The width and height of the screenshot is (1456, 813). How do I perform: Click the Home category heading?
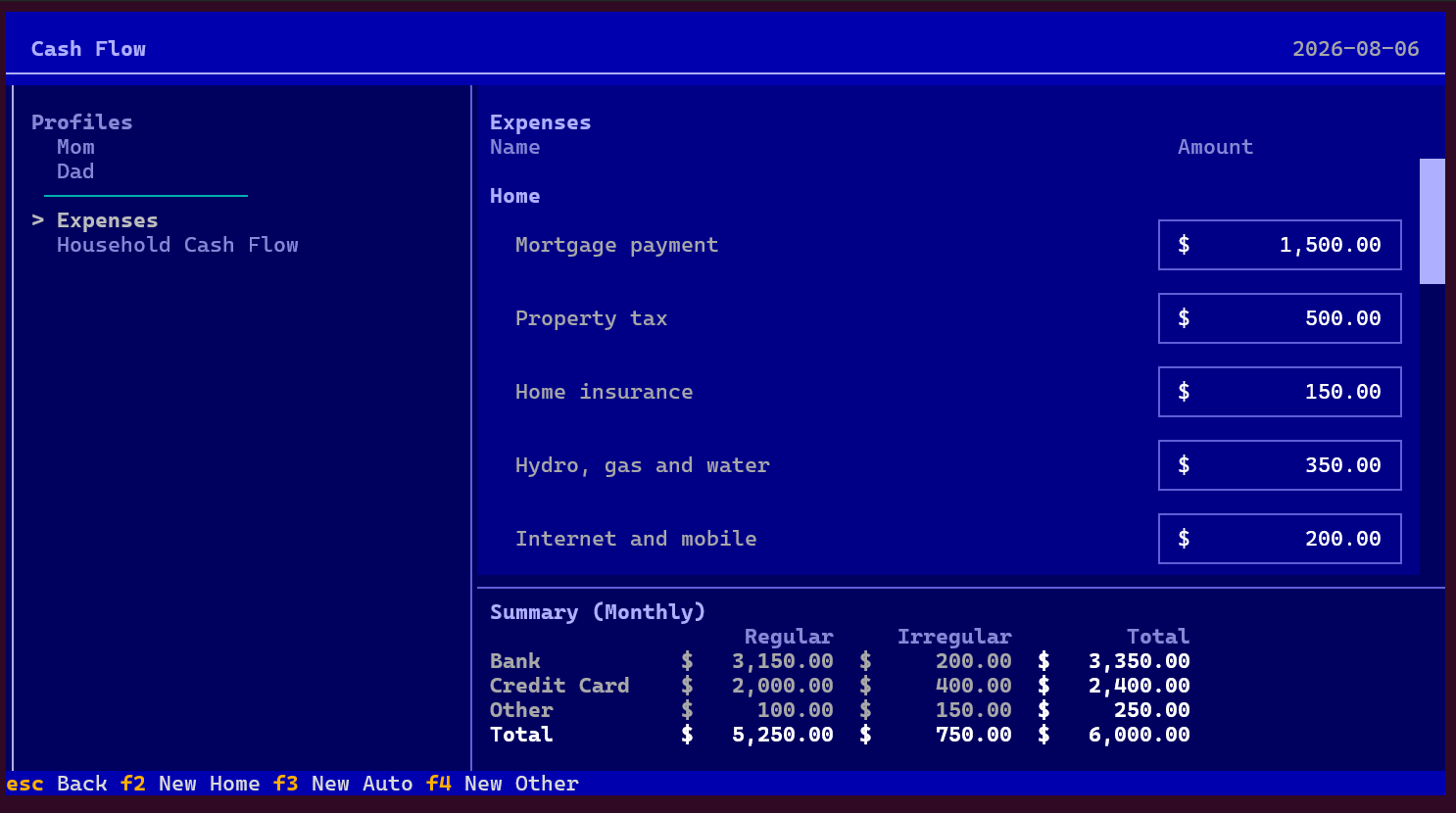515,196
